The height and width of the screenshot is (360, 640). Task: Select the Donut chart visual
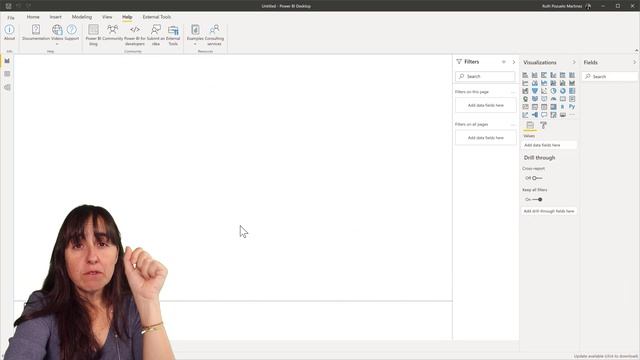[562, 91]
